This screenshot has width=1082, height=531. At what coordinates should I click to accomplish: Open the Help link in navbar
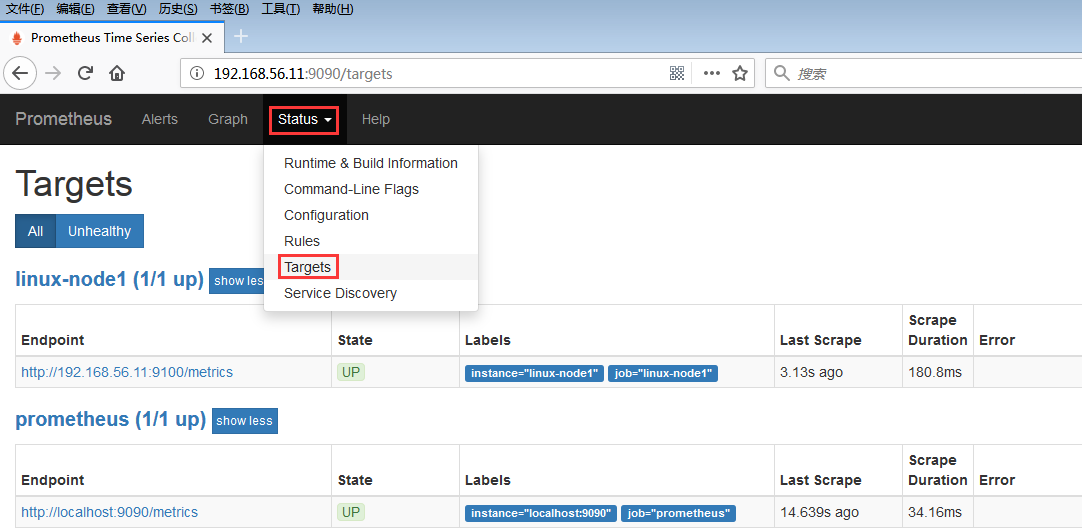pyautogui.click(x=375, y=119)
